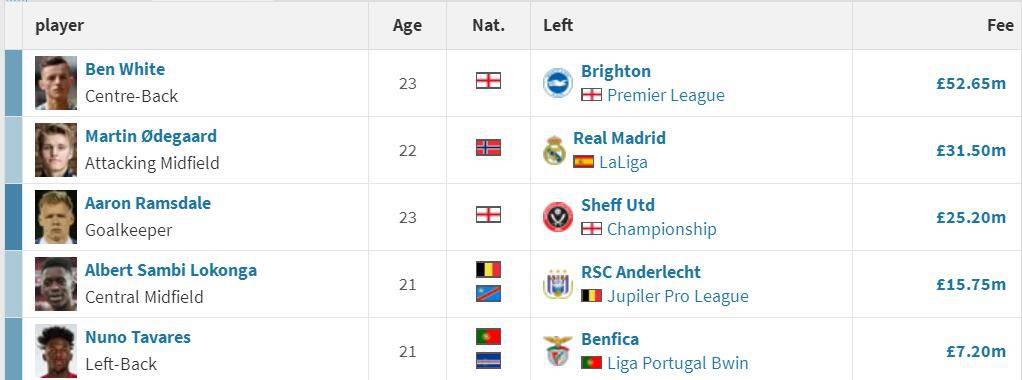This screenshot has width=1022, height=380.
Task: Click the Brighton club crest icon
Action: coord(558,83)
